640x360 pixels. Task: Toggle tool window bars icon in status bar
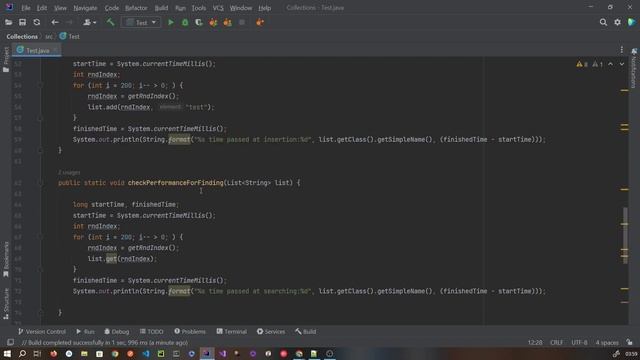(x=10, y=342)
